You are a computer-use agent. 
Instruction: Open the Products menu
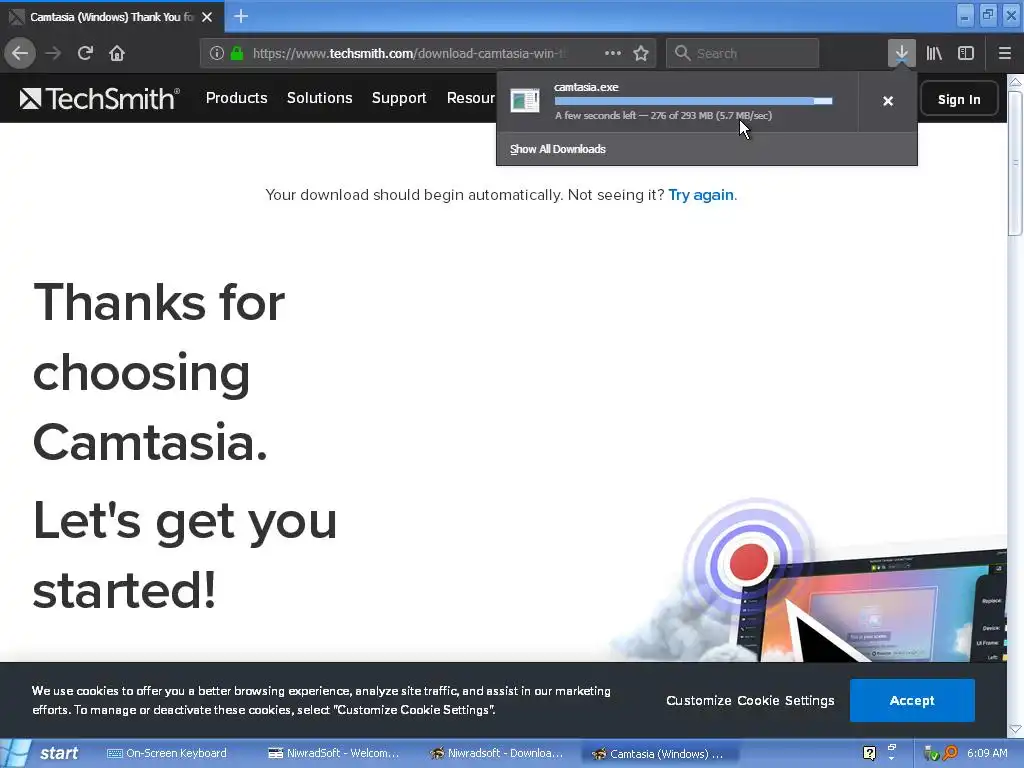click(236, 98)
